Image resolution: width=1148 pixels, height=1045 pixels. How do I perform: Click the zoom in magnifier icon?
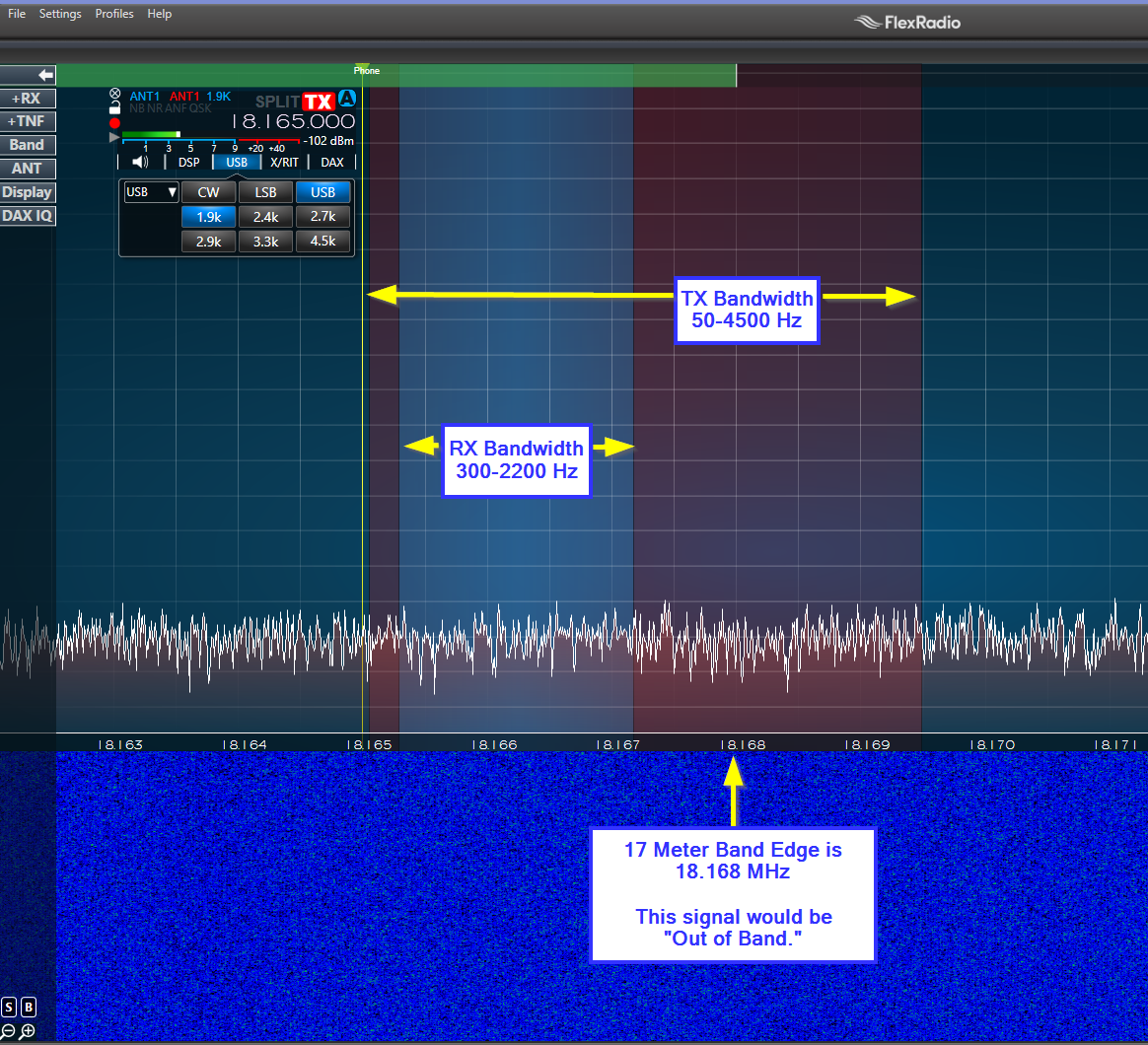[x=28, y=1031]
